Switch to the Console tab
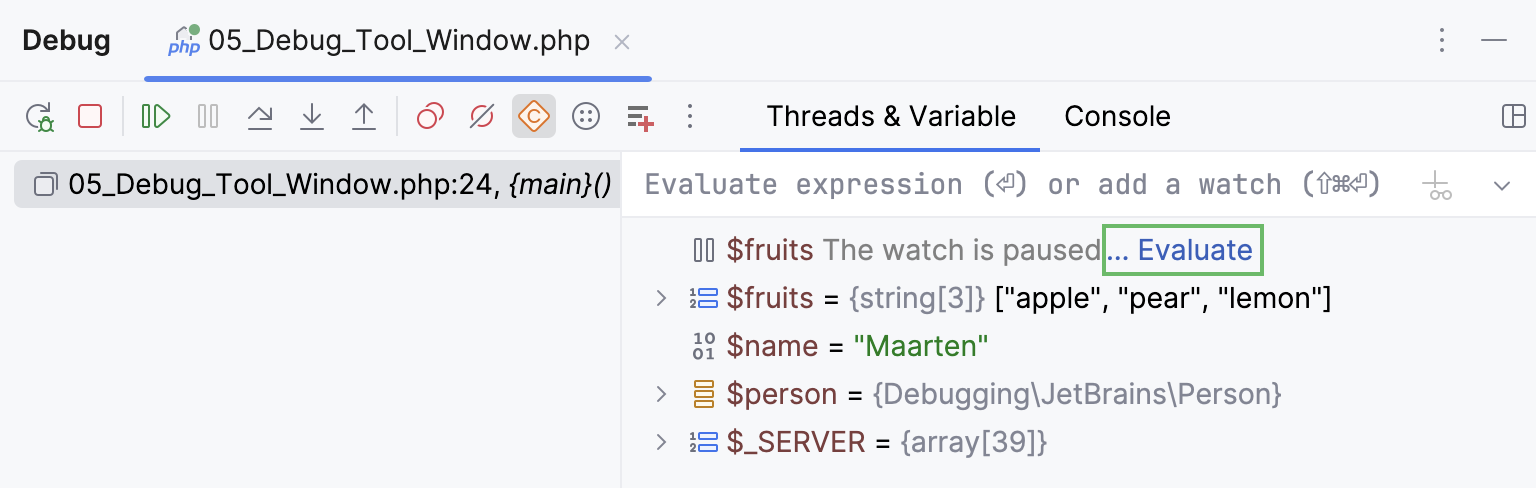 click(1117, 117)
